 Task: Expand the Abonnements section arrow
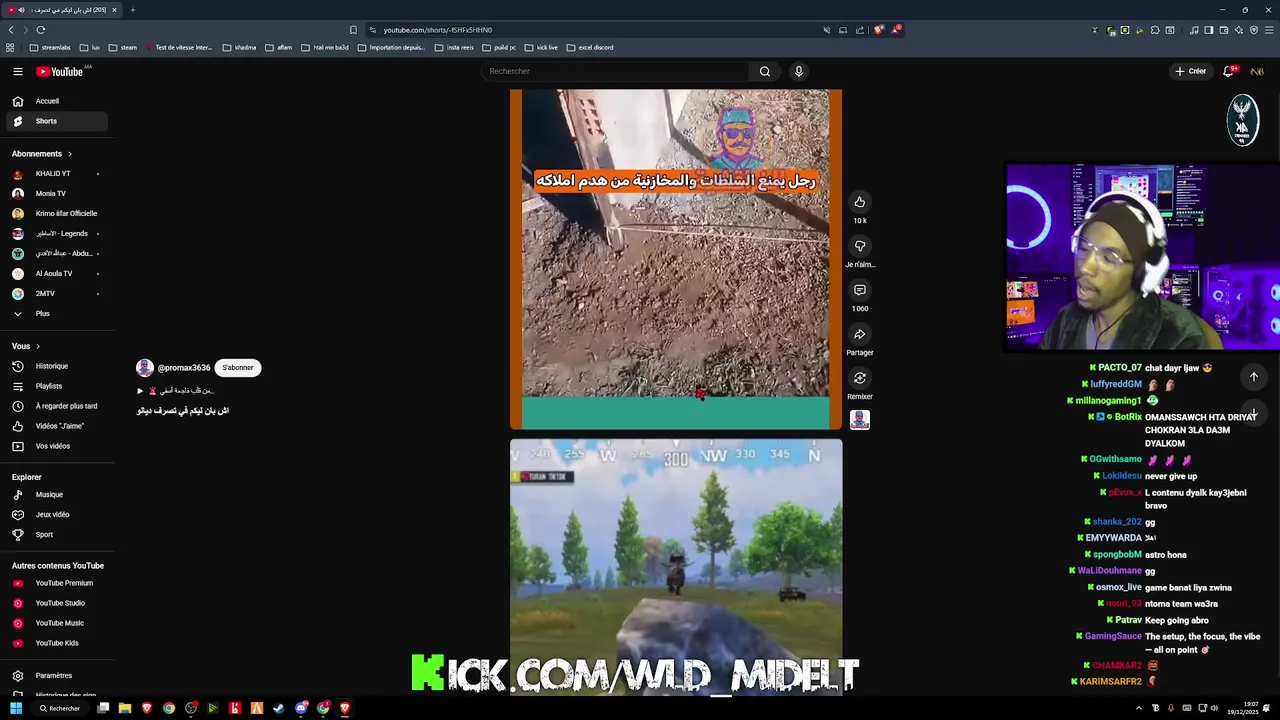point(70,154)
